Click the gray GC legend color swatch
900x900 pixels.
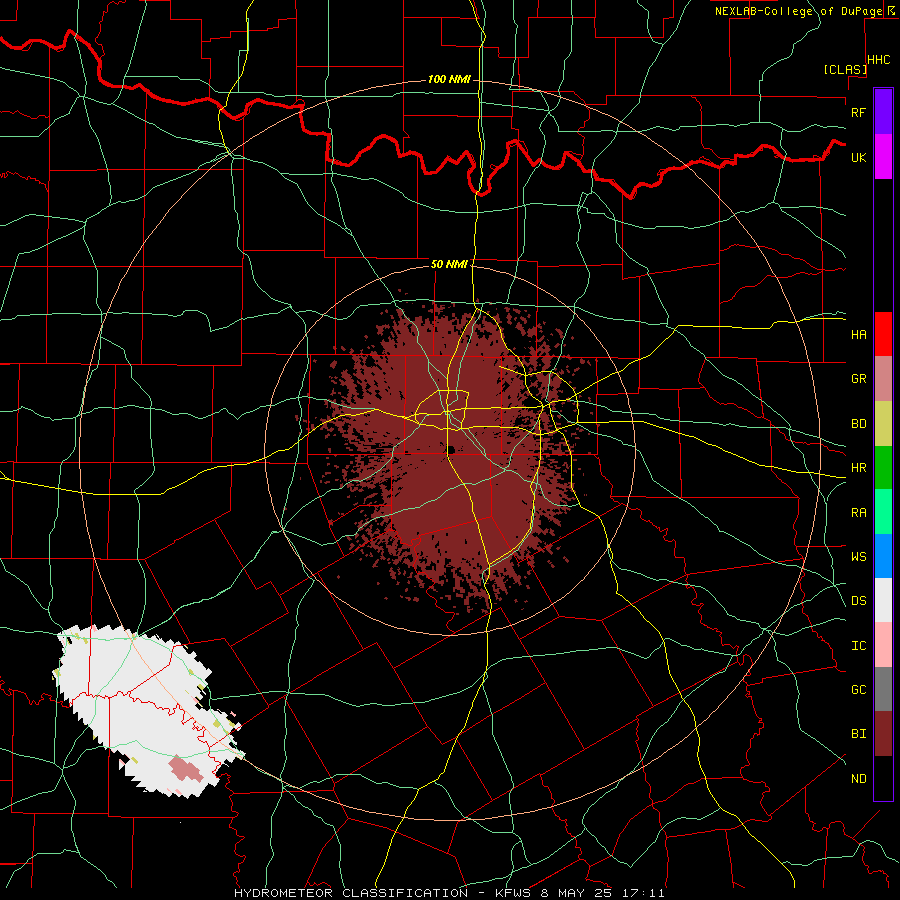click(883, 689)
